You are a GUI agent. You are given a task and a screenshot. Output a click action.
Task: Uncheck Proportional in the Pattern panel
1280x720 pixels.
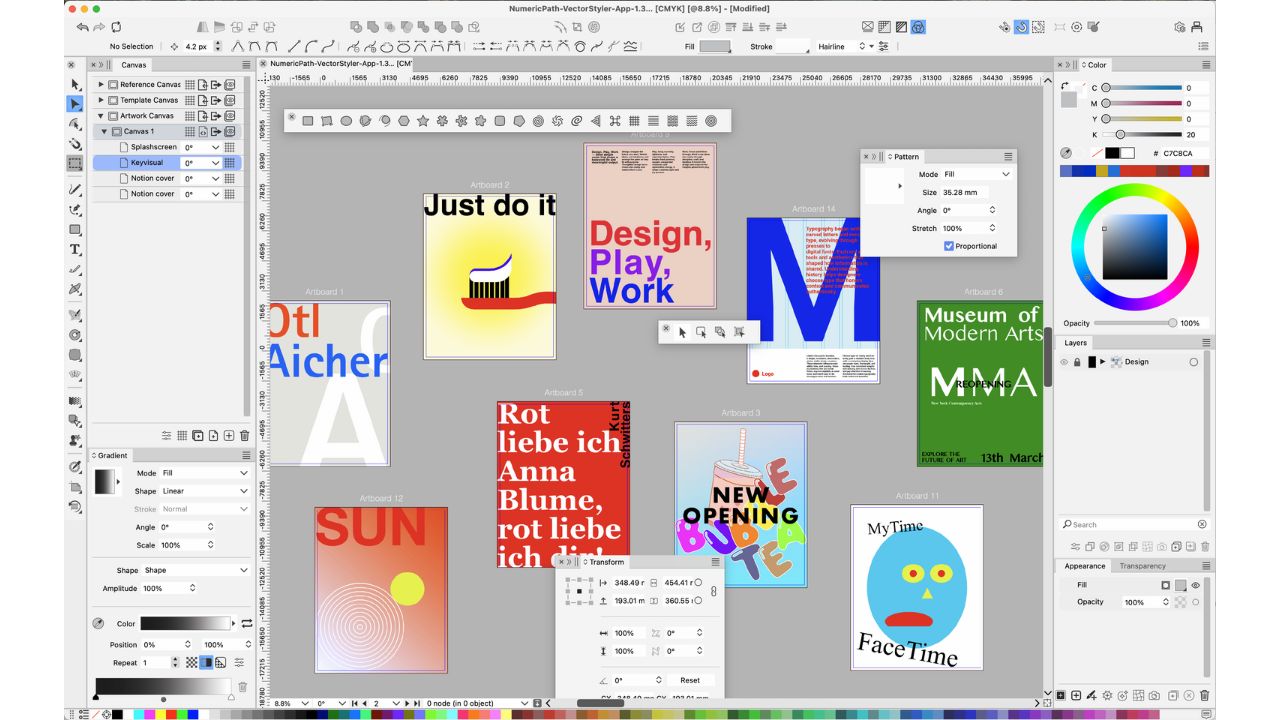(948, 246)
